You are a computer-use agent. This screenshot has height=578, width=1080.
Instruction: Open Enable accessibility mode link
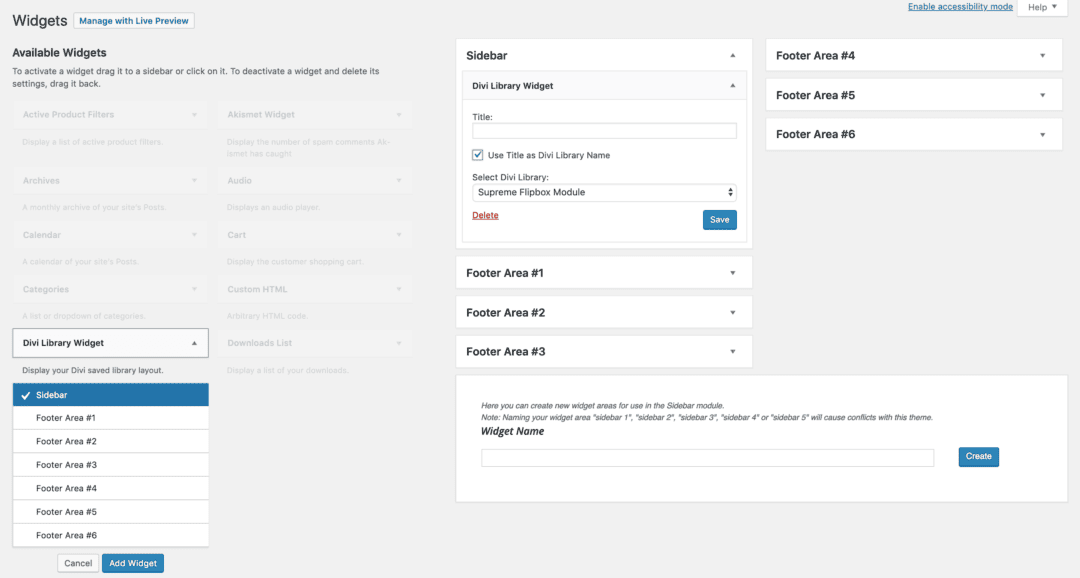point(960,7)
